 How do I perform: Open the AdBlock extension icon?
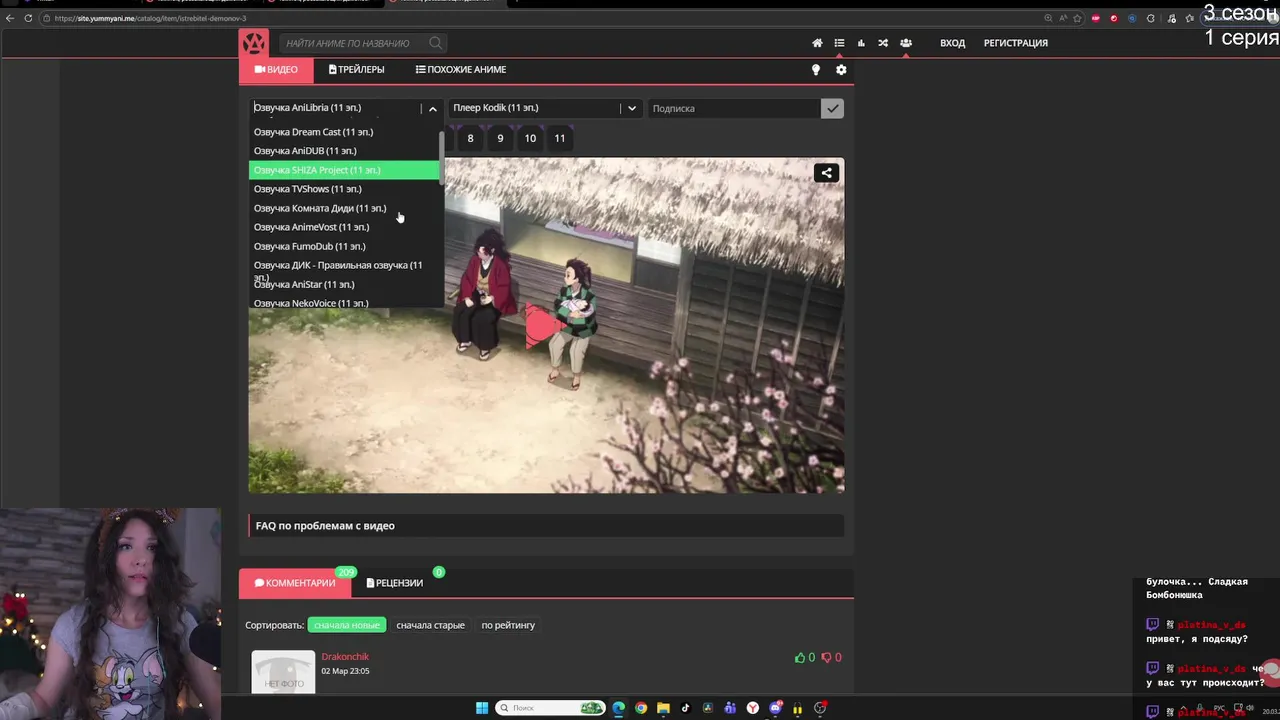(1096, 18)
